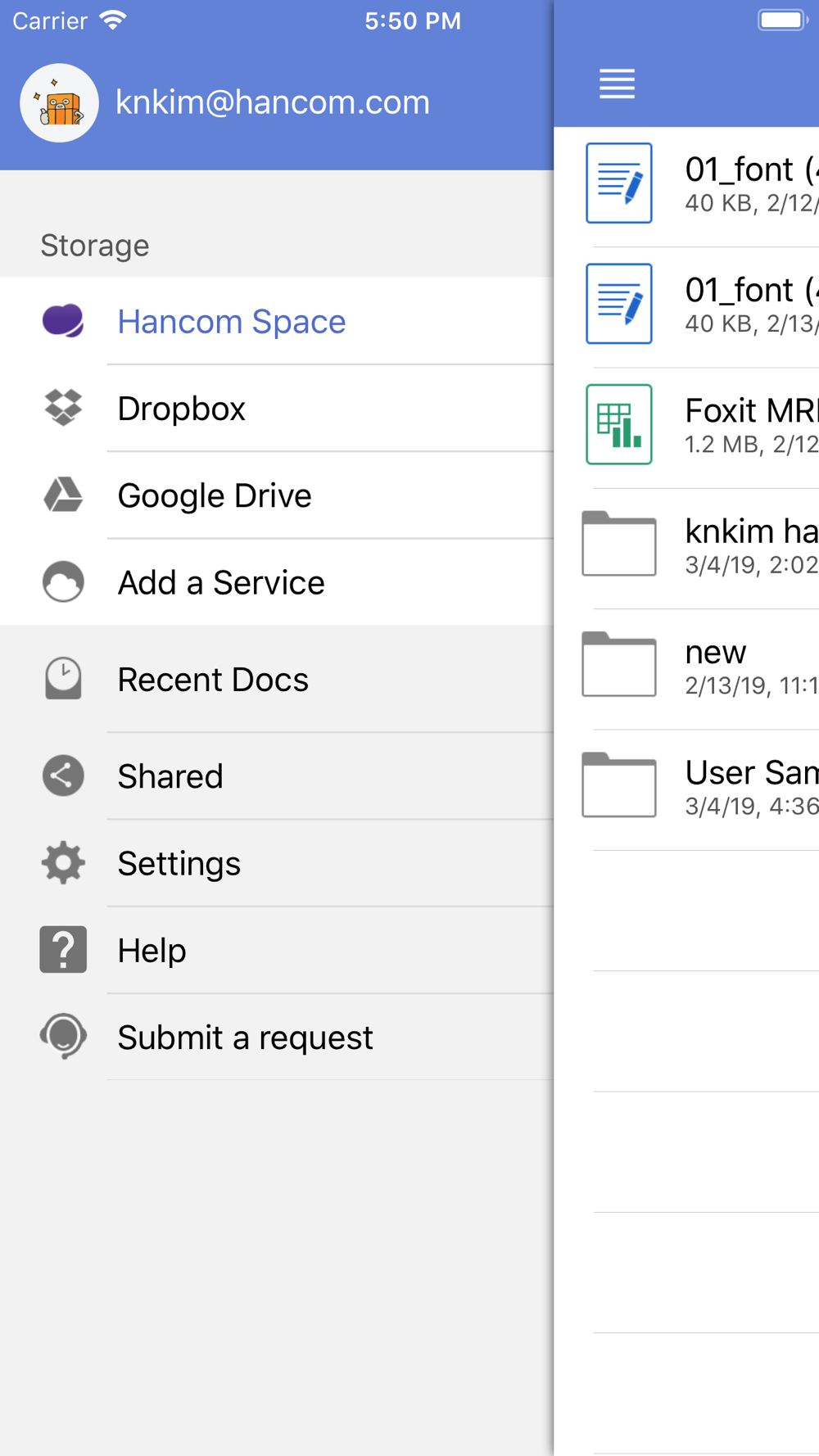Open Settings from the side menu
Image resolution: width=819 pixels, height=1456 pixels.
(x=277, y=863)
